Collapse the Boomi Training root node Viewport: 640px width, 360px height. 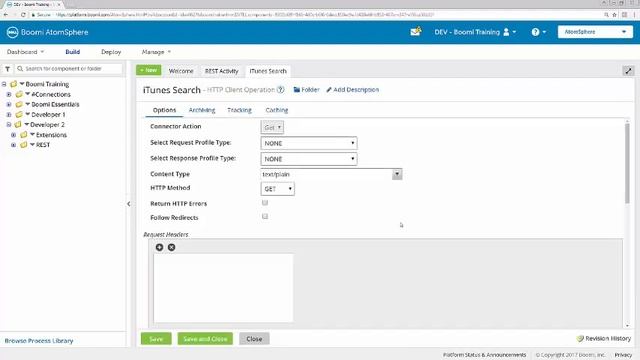4,84
